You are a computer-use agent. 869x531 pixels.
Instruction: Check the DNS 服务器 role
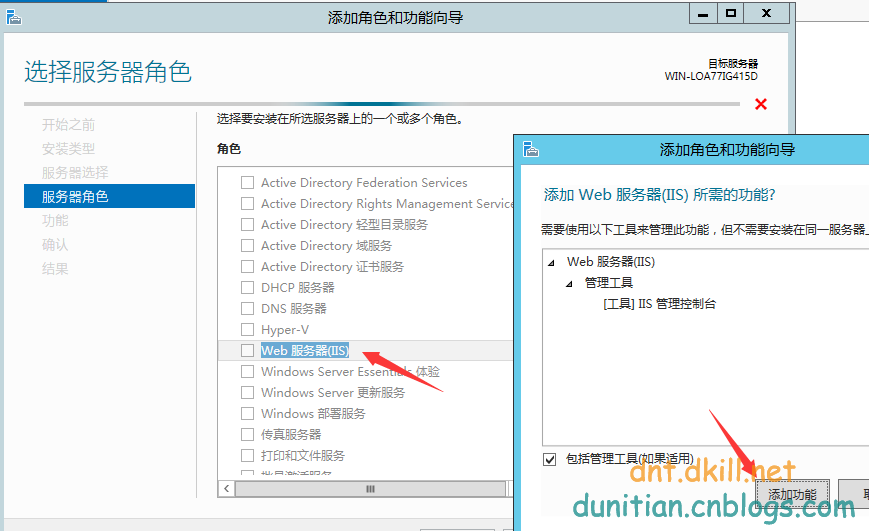[248, 309]
